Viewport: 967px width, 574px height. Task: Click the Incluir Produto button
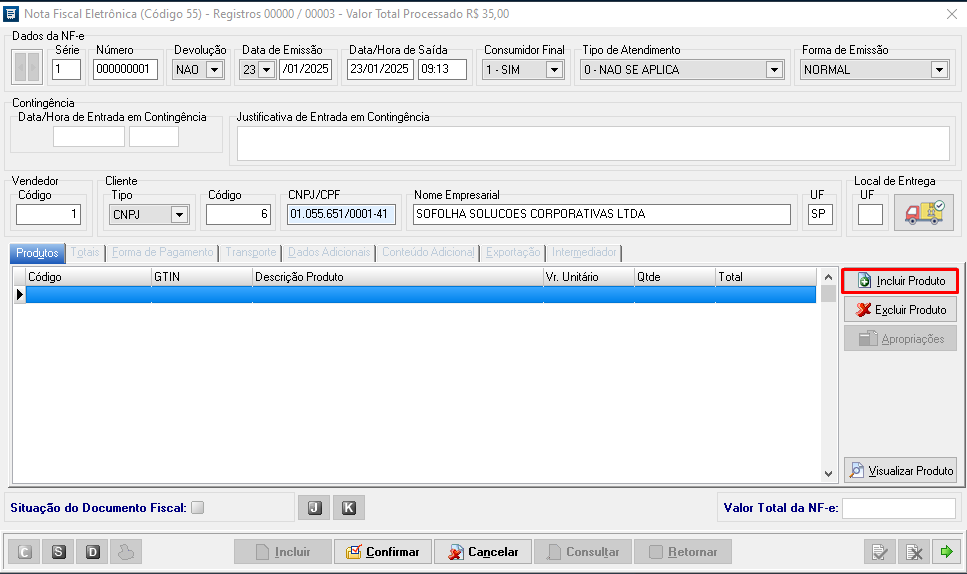click(x=900, y=281)
